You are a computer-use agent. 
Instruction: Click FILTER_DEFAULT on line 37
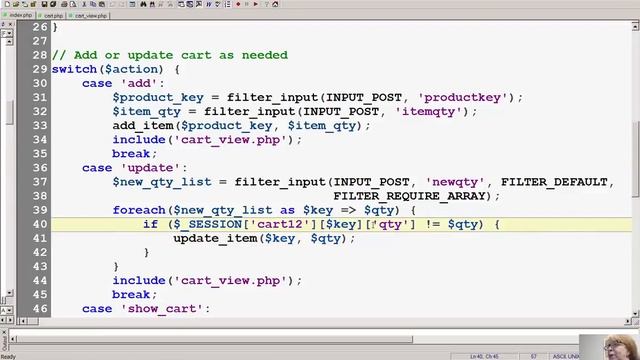point(554,182)
